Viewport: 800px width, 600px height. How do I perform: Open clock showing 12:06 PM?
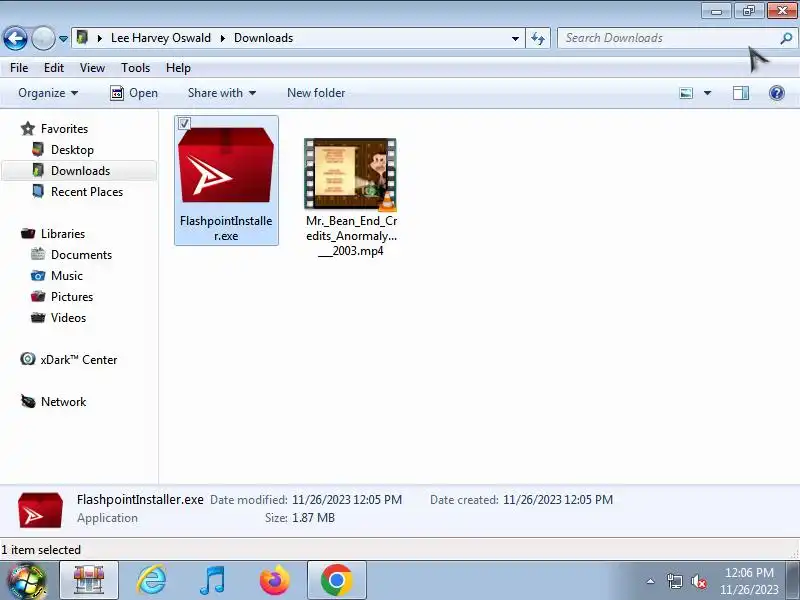pyautogui.click(x=749, y=581)
